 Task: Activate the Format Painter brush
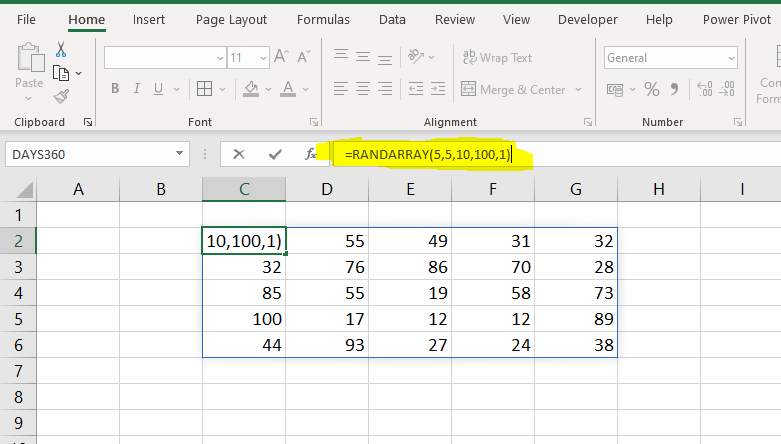coord(61,96)
